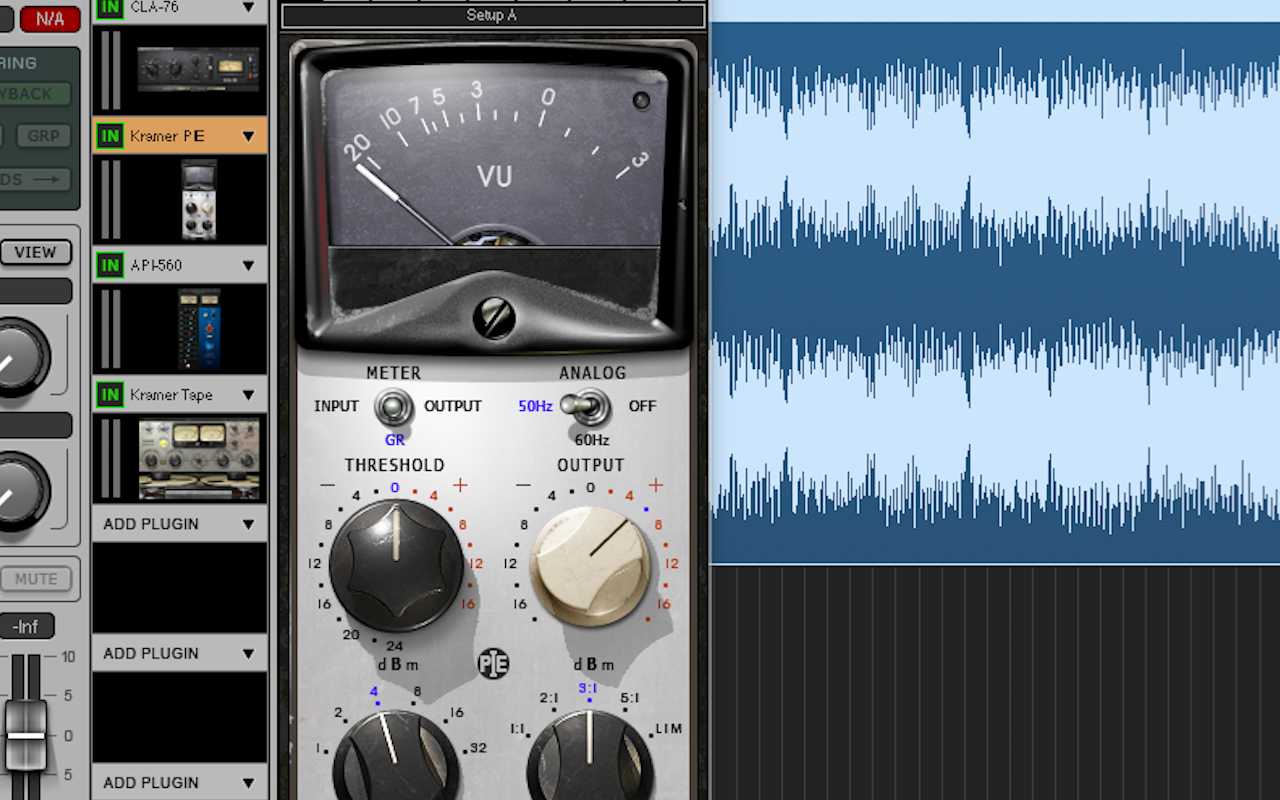The height and width of the screenshot is (800, 1280).
Task: Click the lower round knob in mixer strip
Action: pos(14,491)
